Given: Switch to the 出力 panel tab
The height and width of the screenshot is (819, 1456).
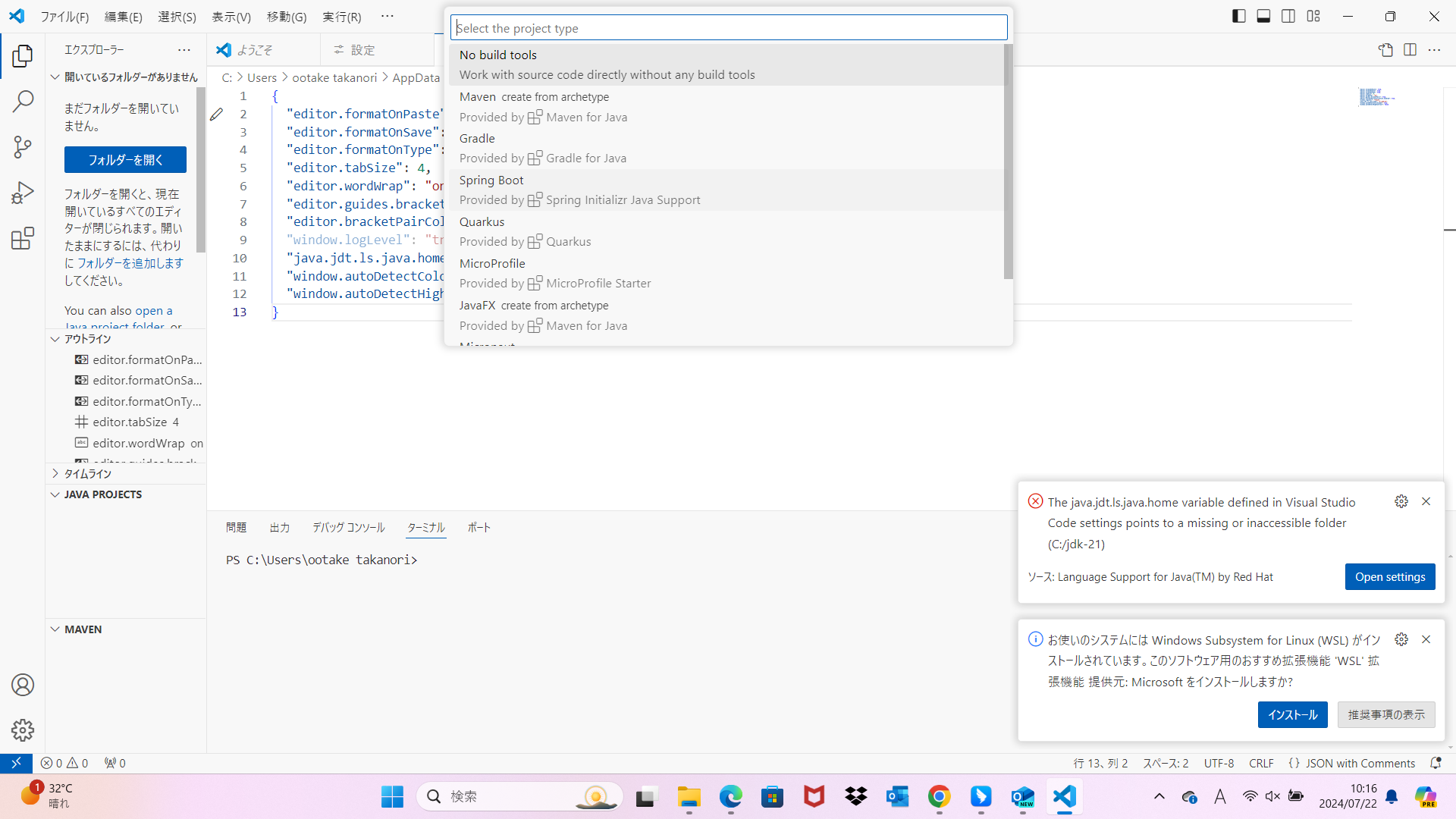Looking at the screenshot, I should click(279, 527).
